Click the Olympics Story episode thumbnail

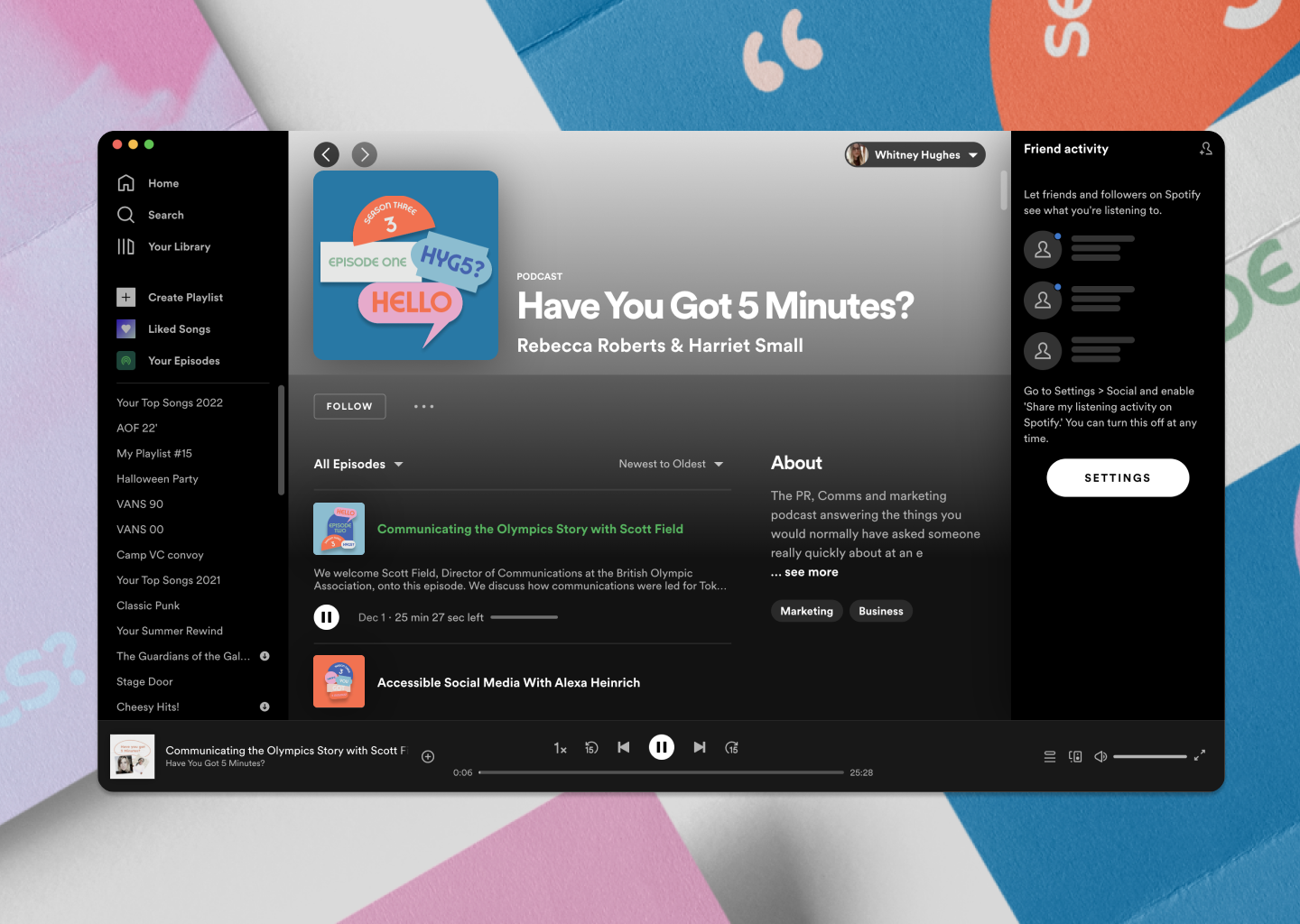tap(339, 529)
